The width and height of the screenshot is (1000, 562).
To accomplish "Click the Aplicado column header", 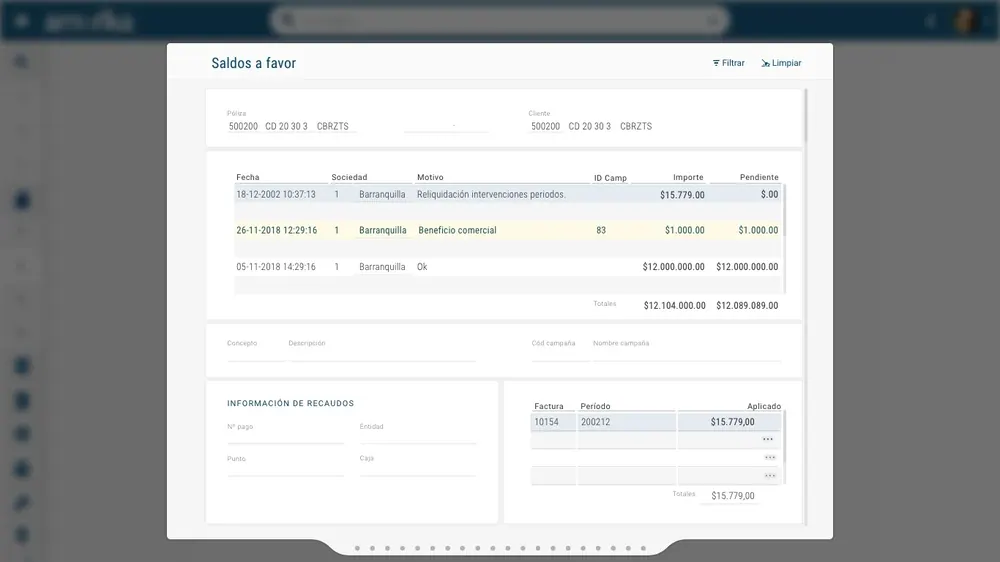I will tap(764, 406).
